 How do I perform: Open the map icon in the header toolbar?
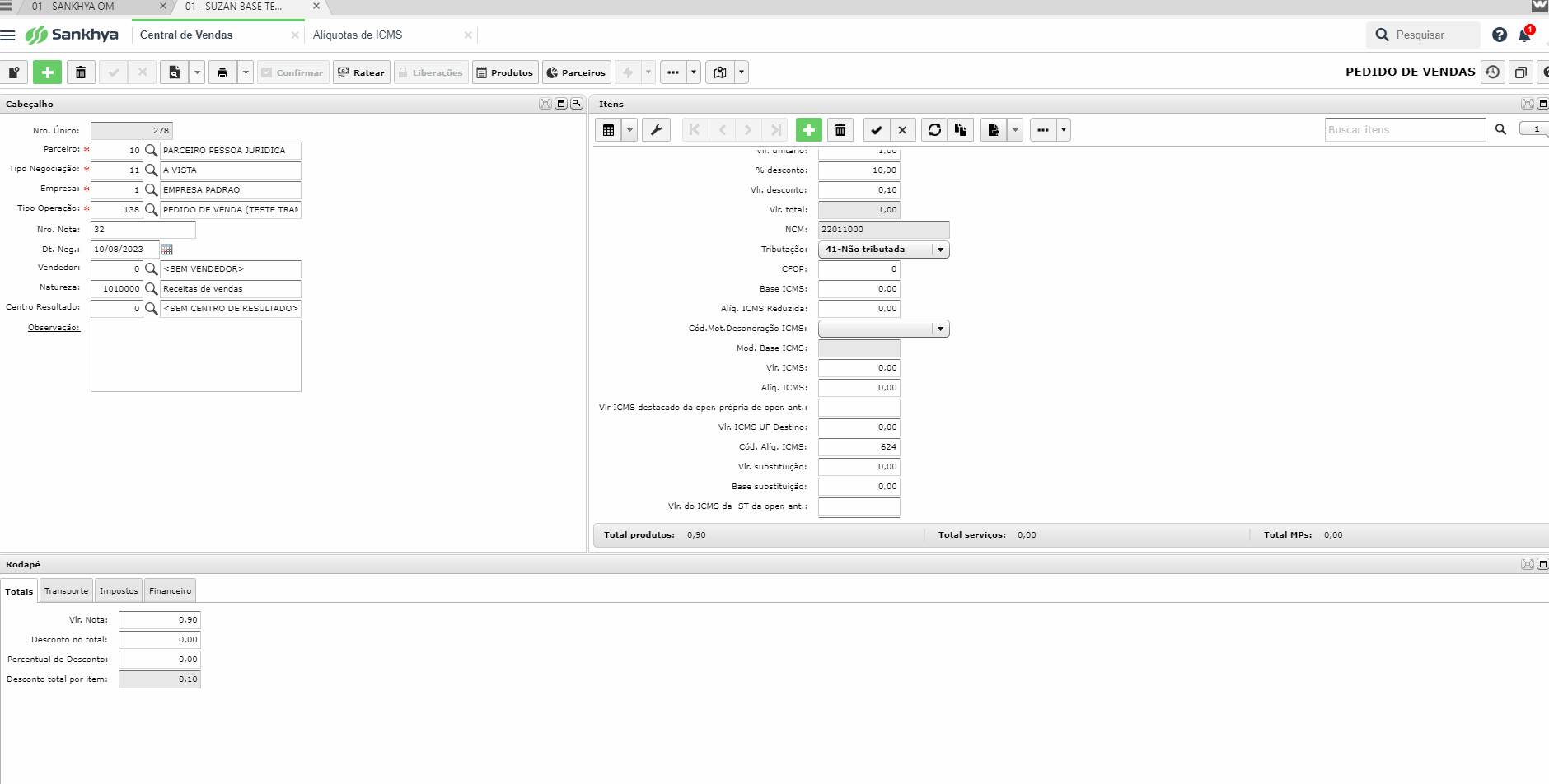(x=720, y=72)
